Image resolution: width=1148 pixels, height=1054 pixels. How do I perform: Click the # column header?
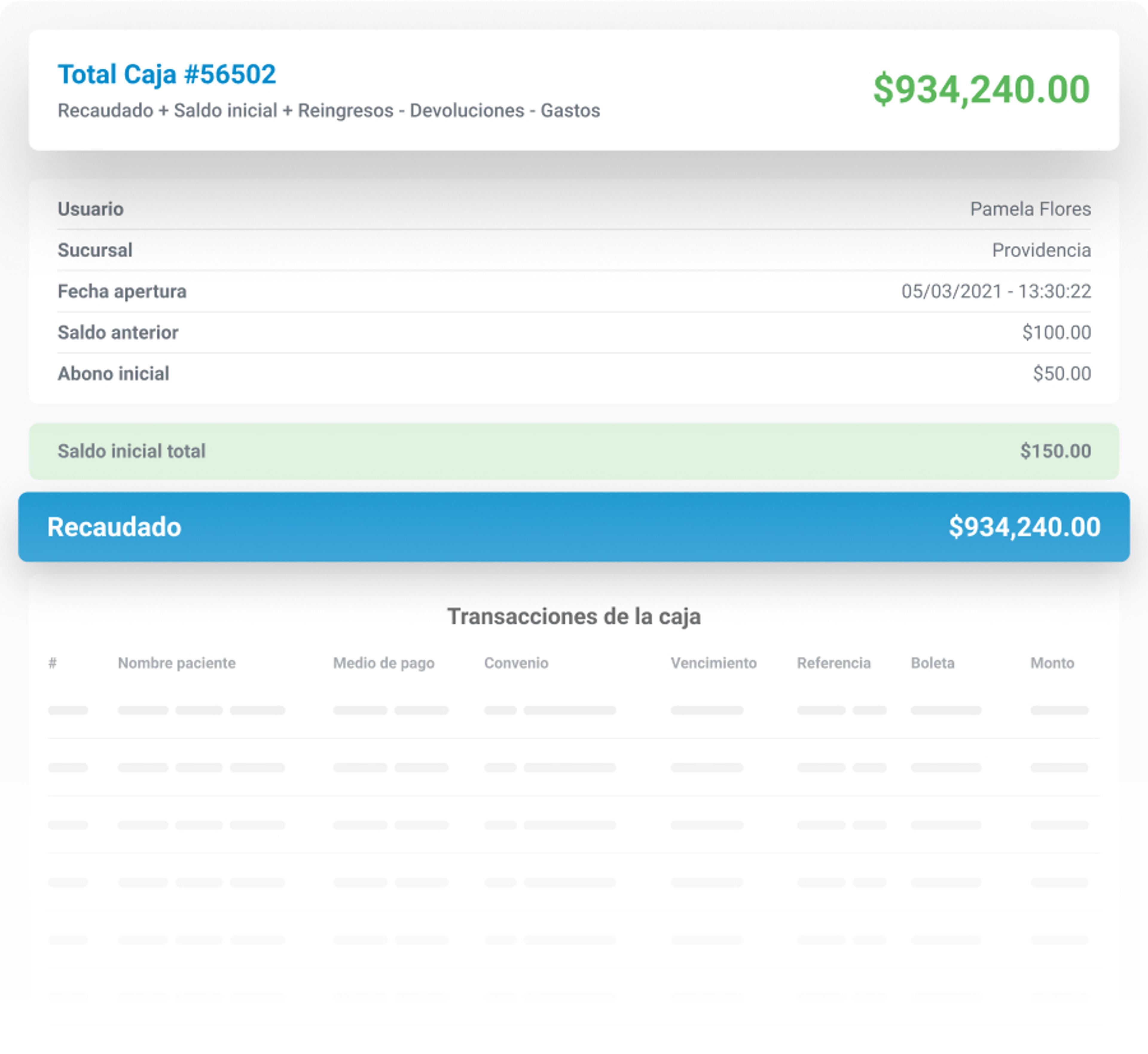coord(52,663)
